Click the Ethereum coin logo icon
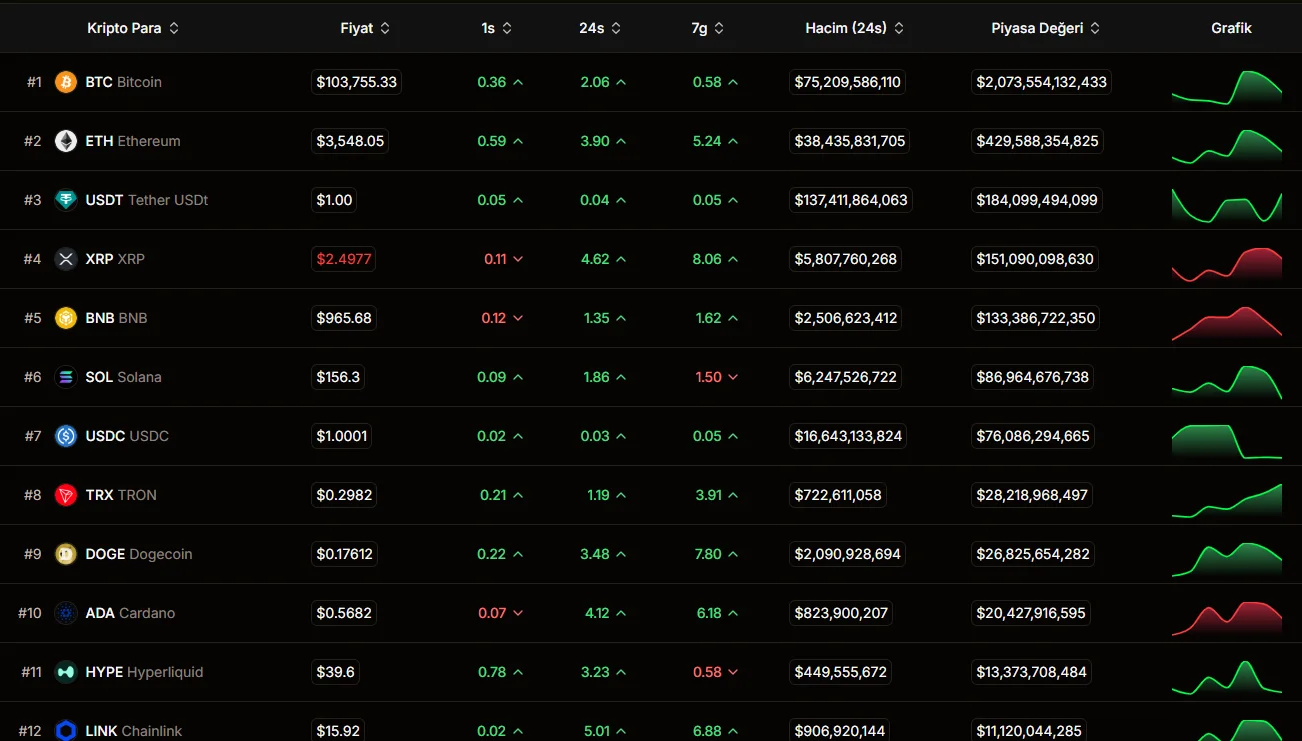This screenshot has height=741, width=1302. [x=66, y=141]
